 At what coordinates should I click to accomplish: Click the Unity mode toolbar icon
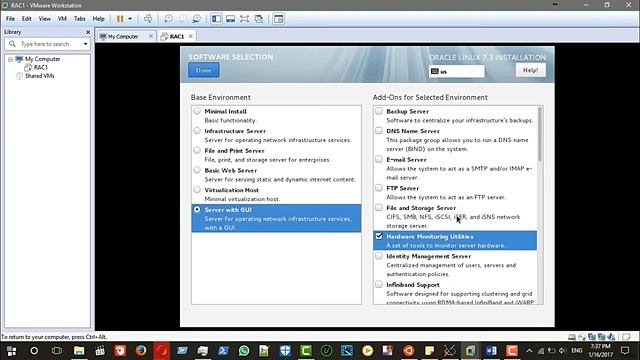[x=258, y=19]
